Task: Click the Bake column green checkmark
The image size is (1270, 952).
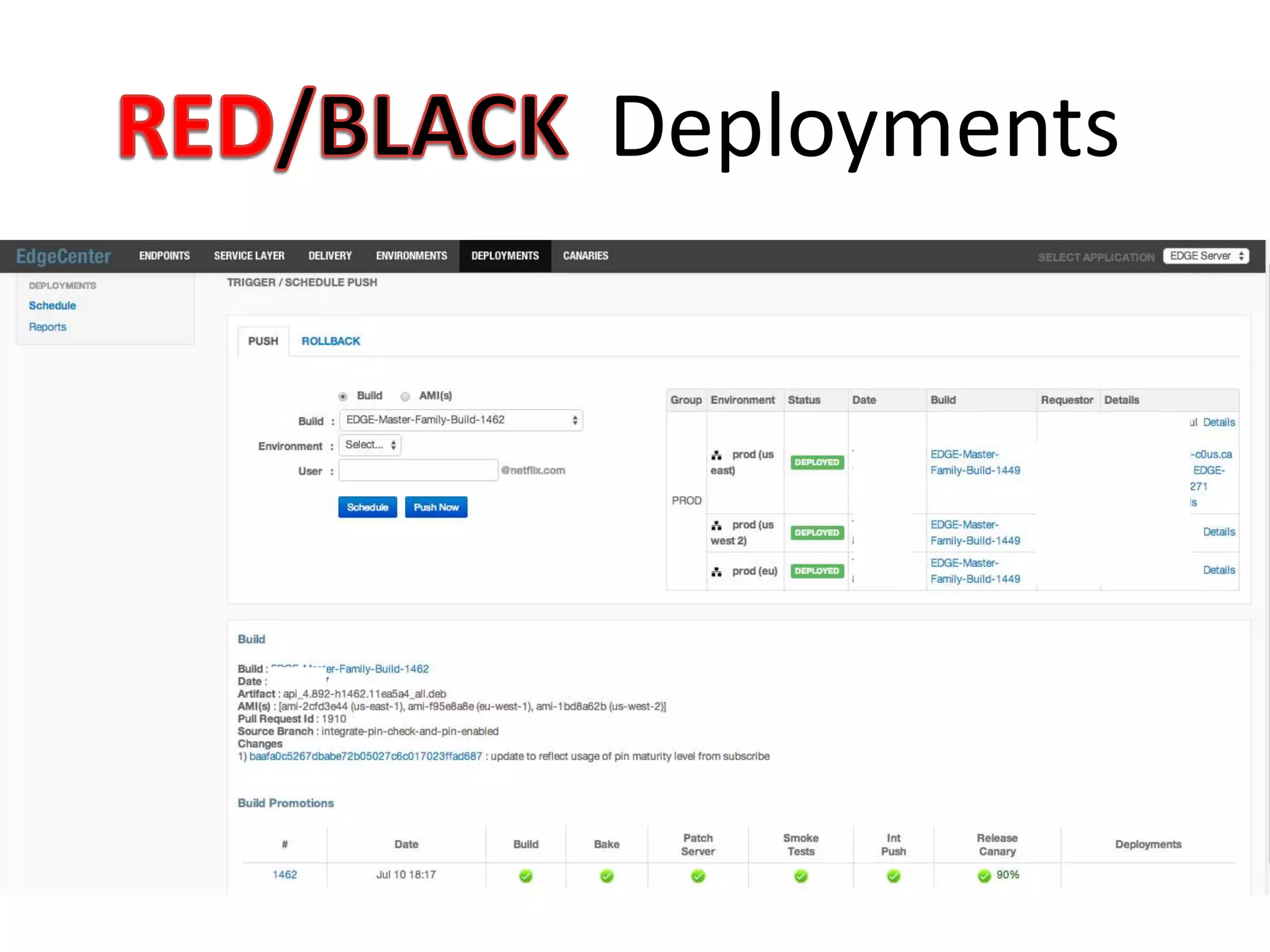Action: 606,876
